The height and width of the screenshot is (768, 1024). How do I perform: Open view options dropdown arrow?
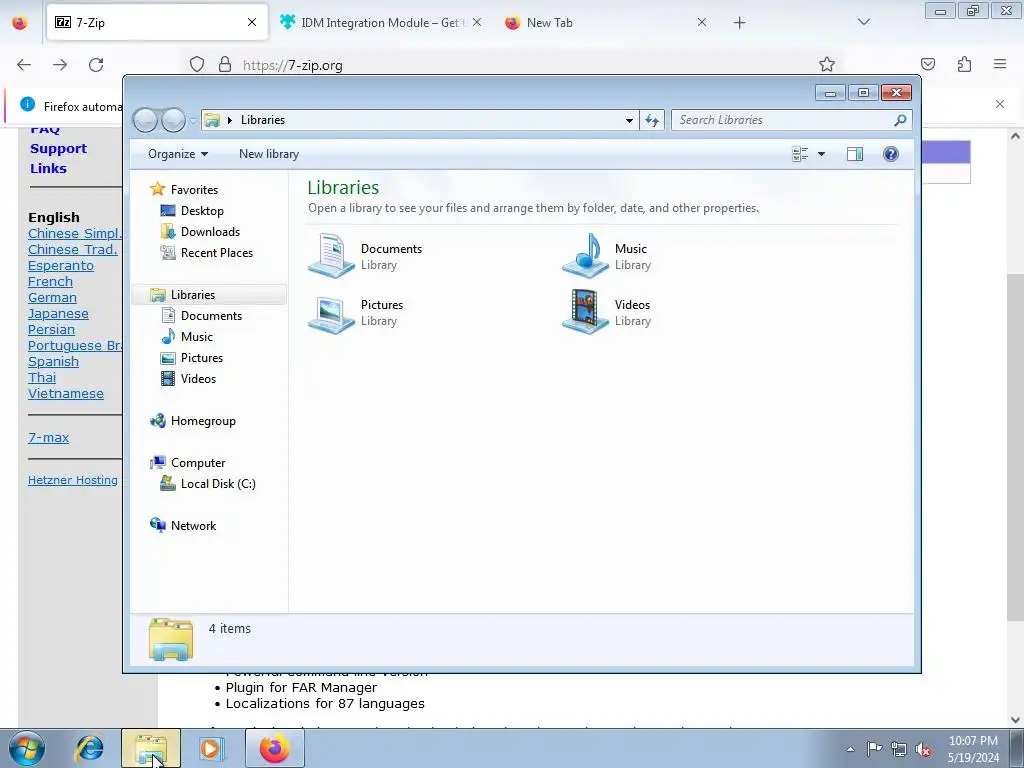click(x=822, y=154)
